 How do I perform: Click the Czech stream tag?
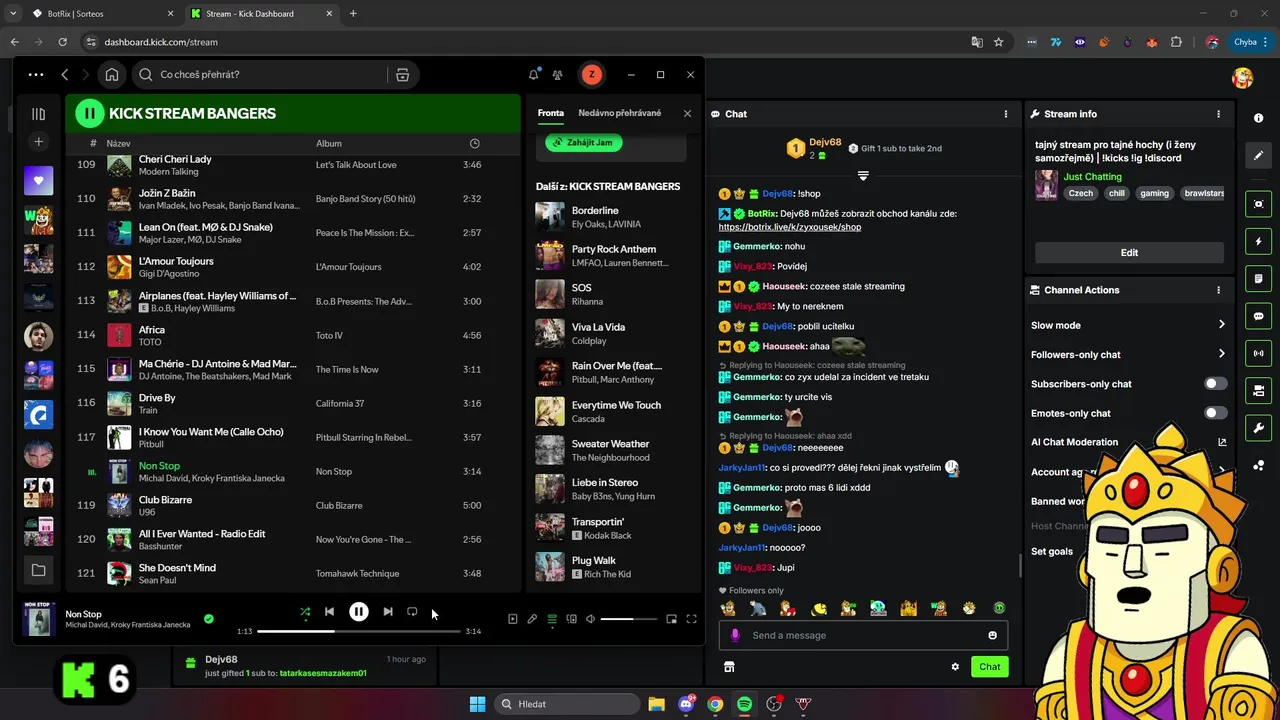pyautogui.click(x=1081, y=193)
